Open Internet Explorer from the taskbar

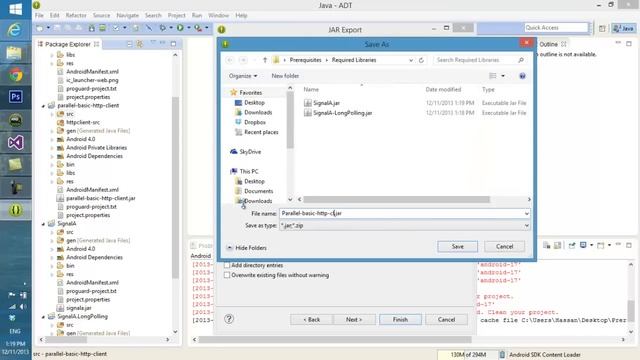(15, 30)
